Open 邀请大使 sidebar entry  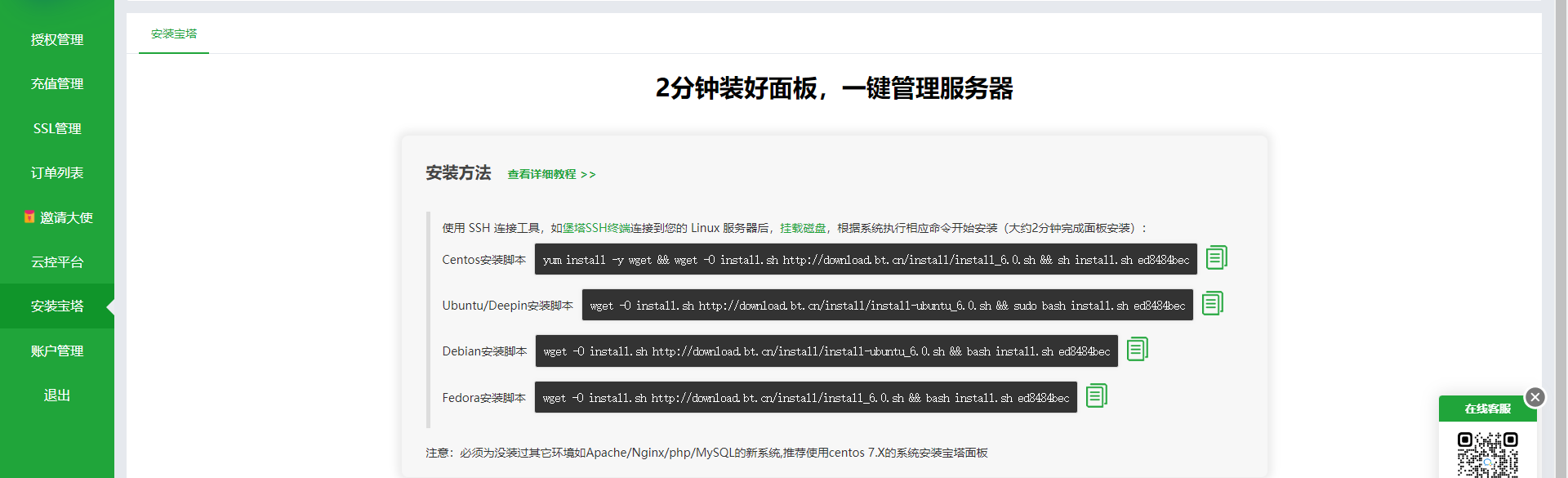coord(57,217)
